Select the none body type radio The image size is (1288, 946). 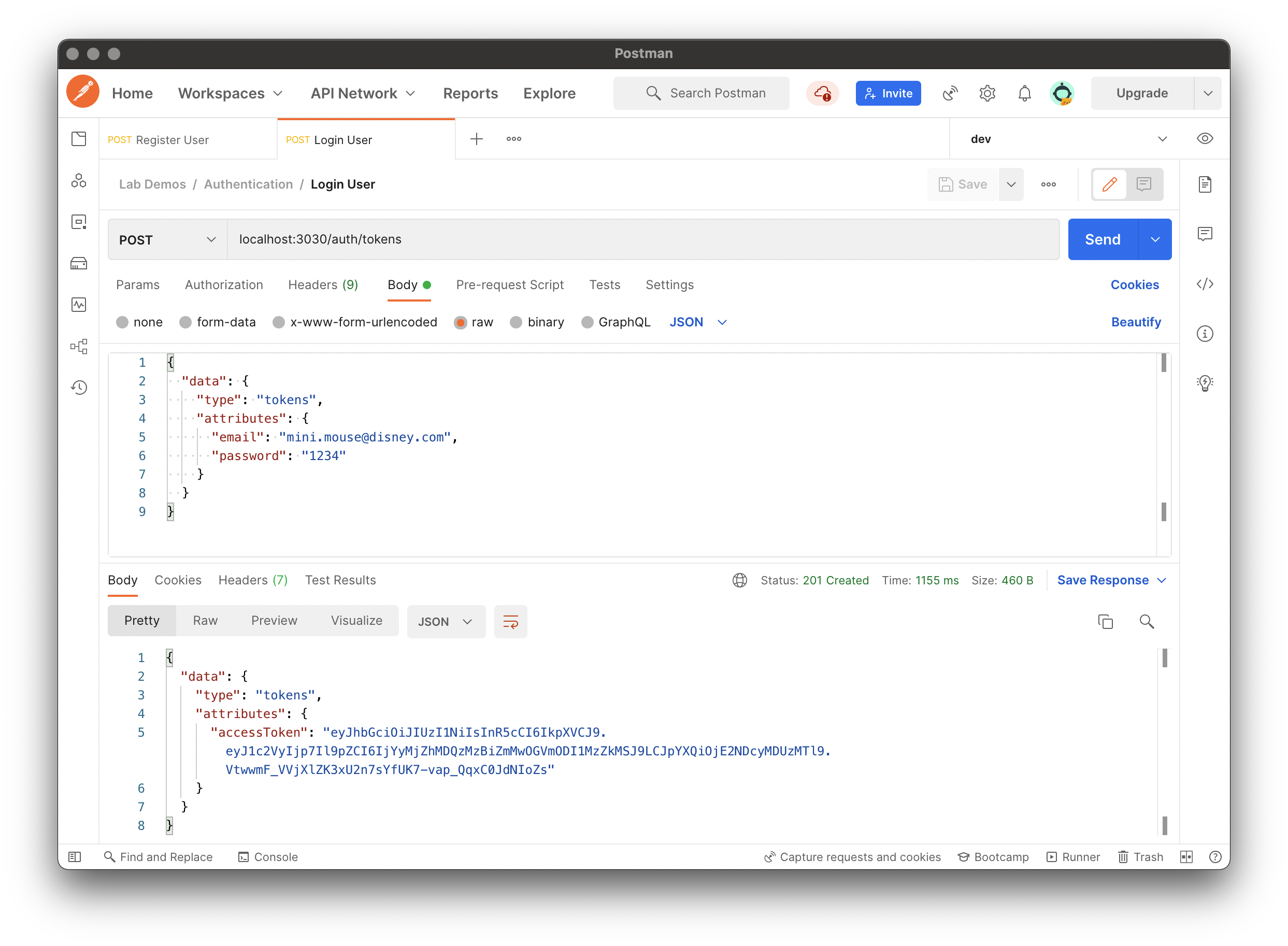pyautogui.click(x=122, y=322)
